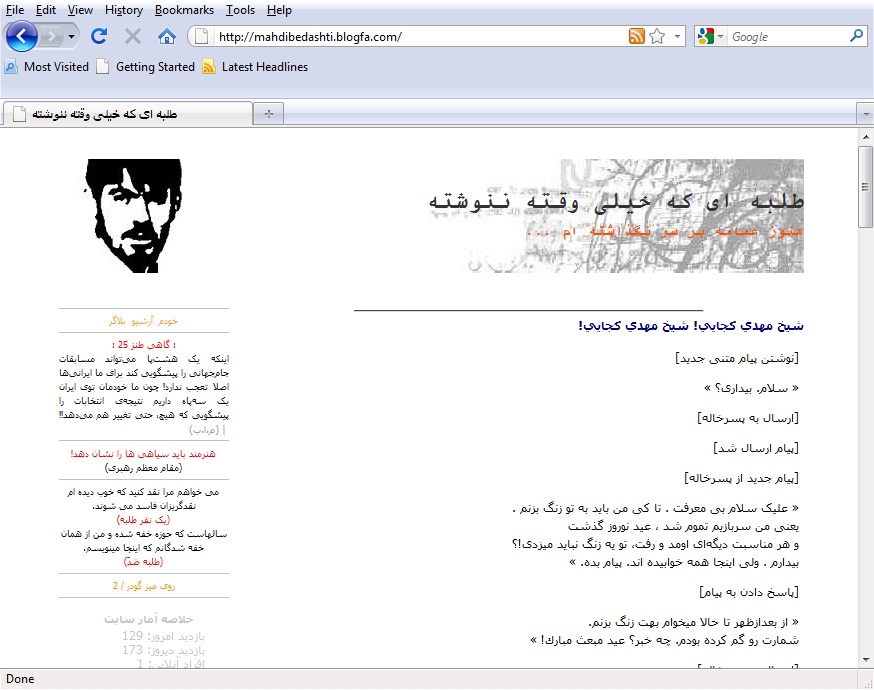The height and width of the screenshot is (690, 874).
Task: Click the scrollbar down arrow
Action: [866, 659]
